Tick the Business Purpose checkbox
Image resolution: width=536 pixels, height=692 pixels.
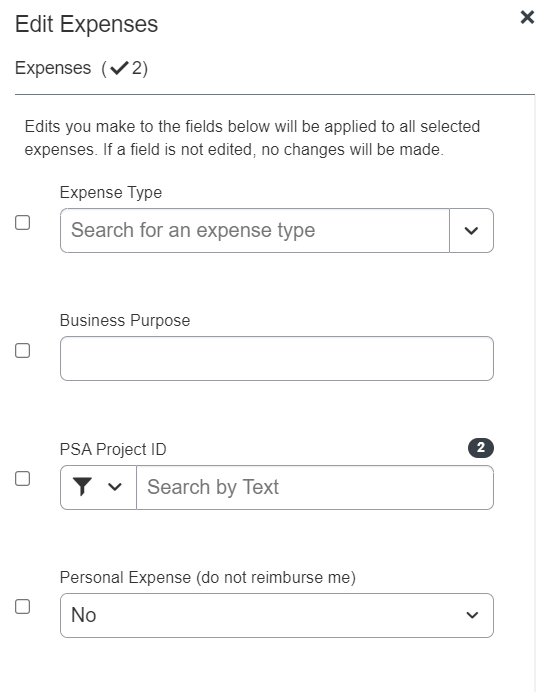[x=22, y=350]
